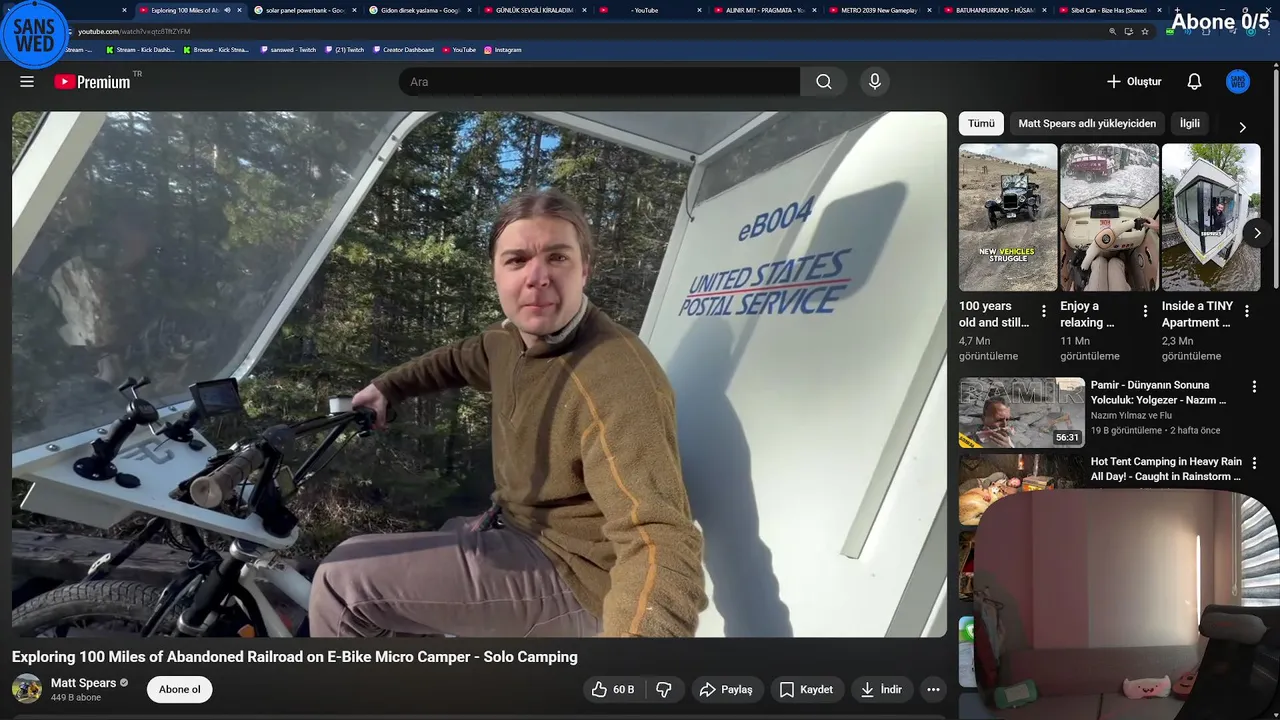The image size is (1280, 720).
Task: Select the Tümü filter chip
Action: point(981,124)
